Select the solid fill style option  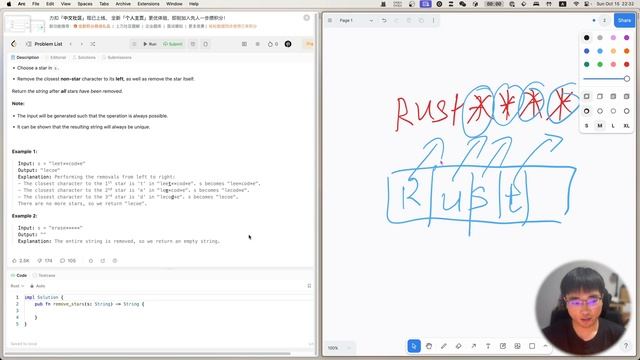pyautogui.click(x=613, y=97)
